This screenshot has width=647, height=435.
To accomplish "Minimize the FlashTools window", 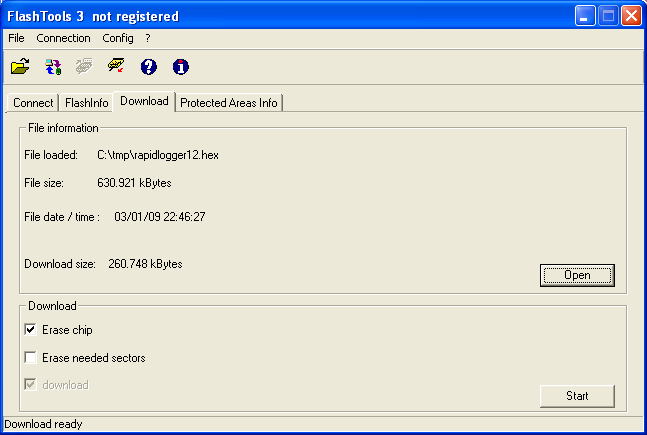I will pyautogui.click(x=585, y=16).
